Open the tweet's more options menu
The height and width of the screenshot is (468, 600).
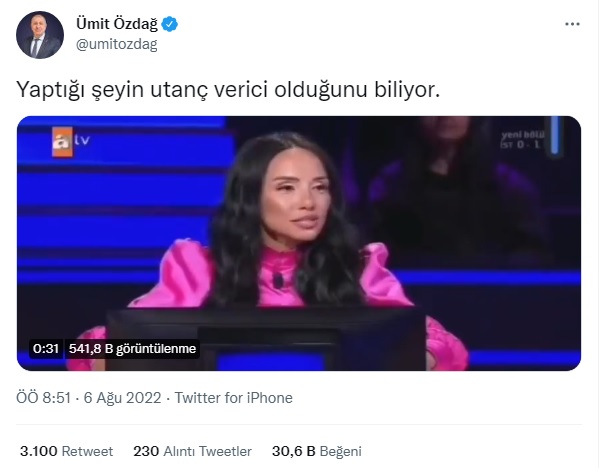572,24
